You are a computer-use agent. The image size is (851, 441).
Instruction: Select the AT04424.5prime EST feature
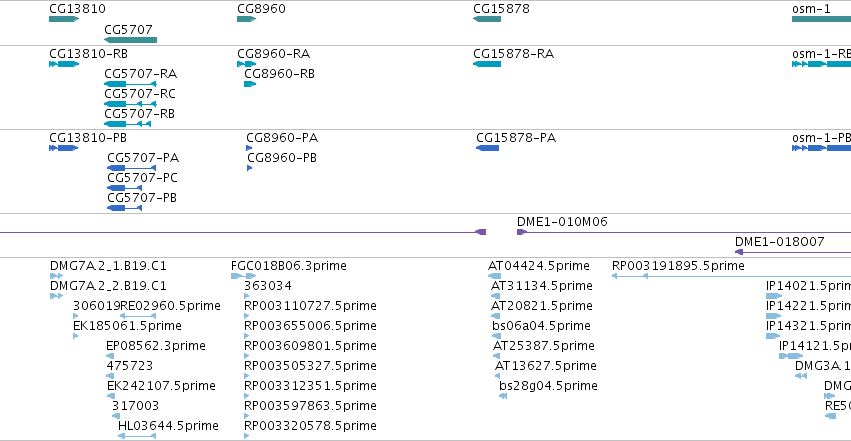click(x=539, y=265)
